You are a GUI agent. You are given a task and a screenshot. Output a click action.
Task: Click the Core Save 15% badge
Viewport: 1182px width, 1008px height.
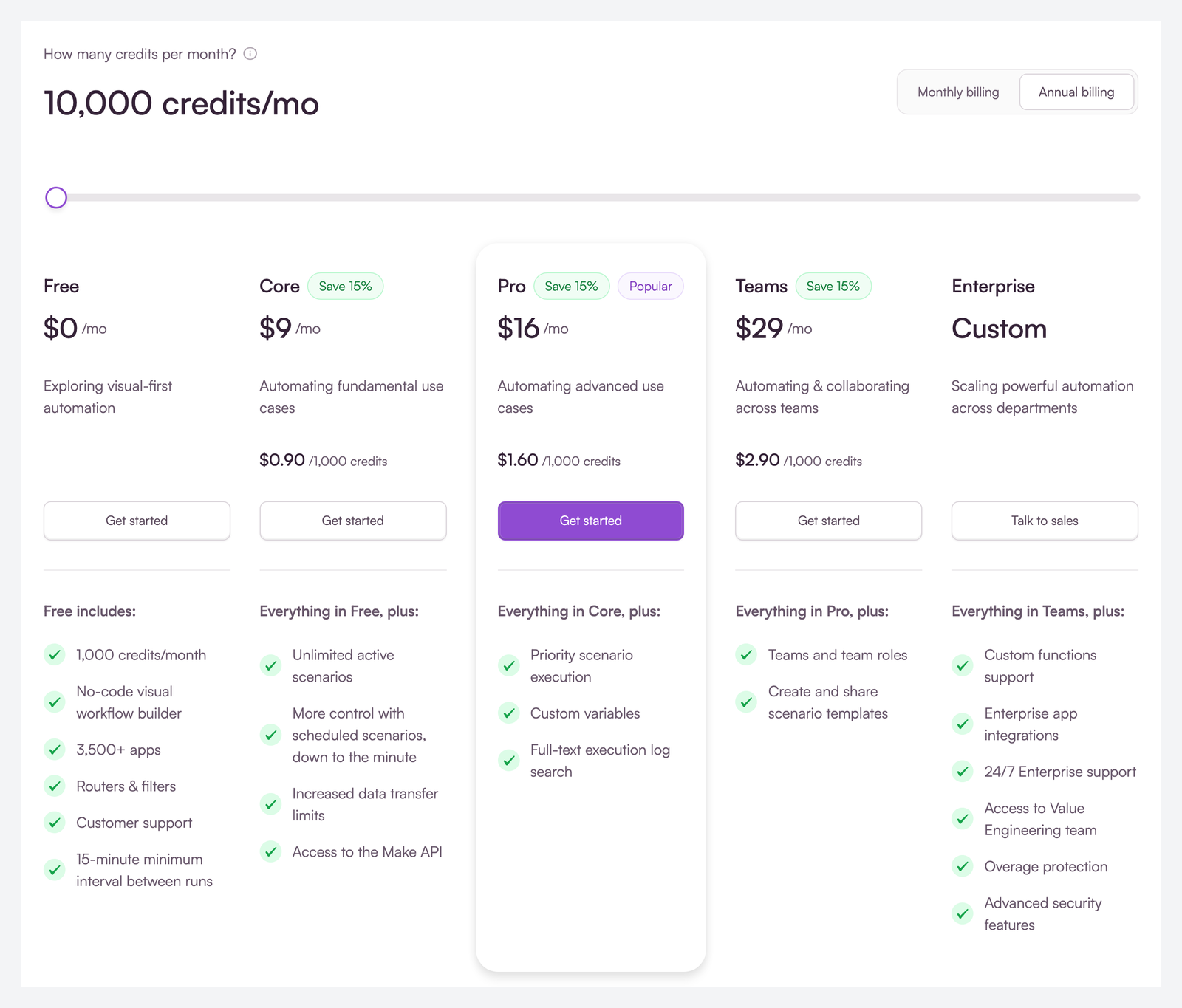pos(345,287)
